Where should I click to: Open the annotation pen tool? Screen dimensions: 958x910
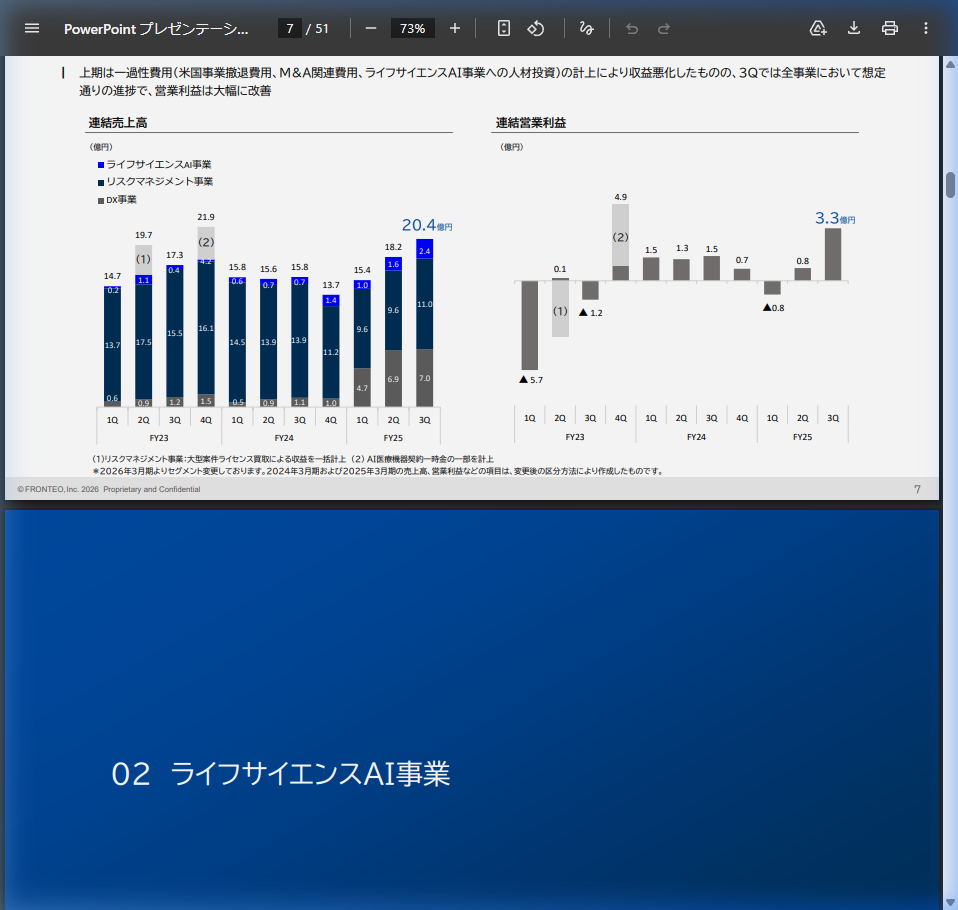(x=587, y=28)
